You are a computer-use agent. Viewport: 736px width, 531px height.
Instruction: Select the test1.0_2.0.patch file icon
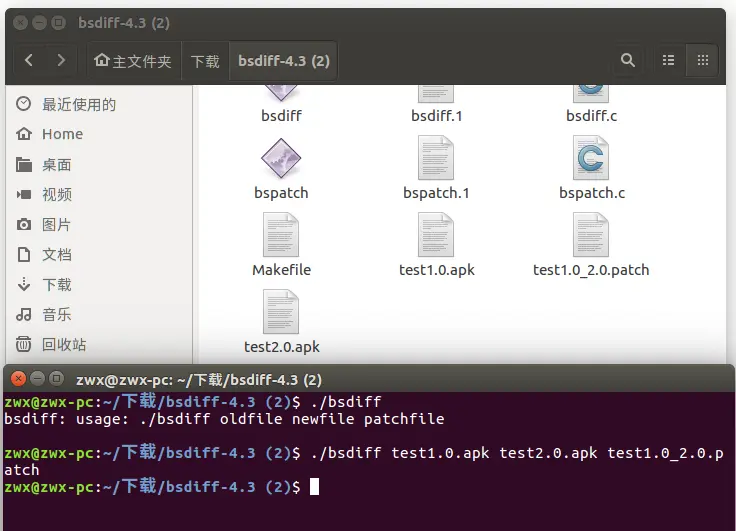590,235
